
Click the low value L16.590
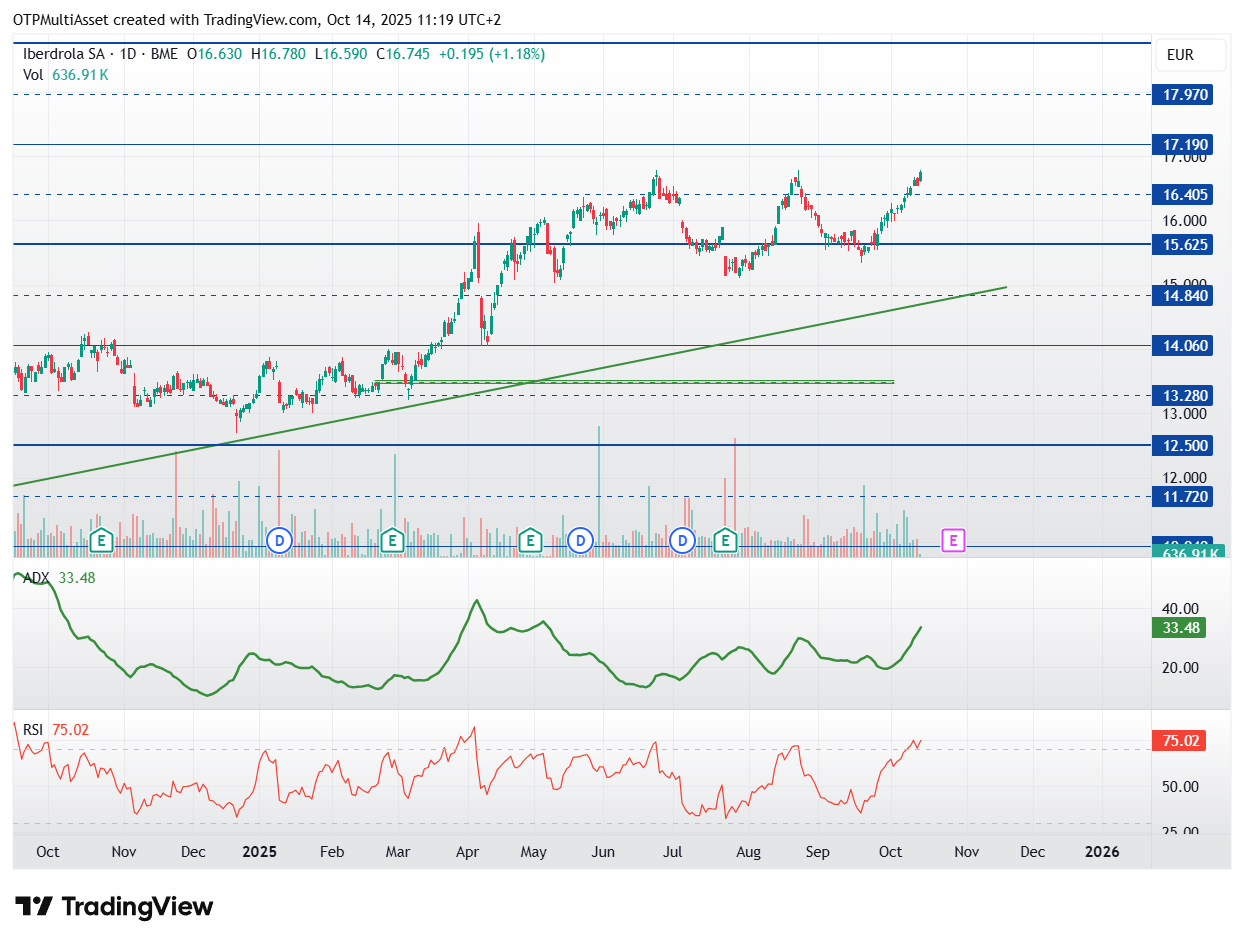point(342,55)
